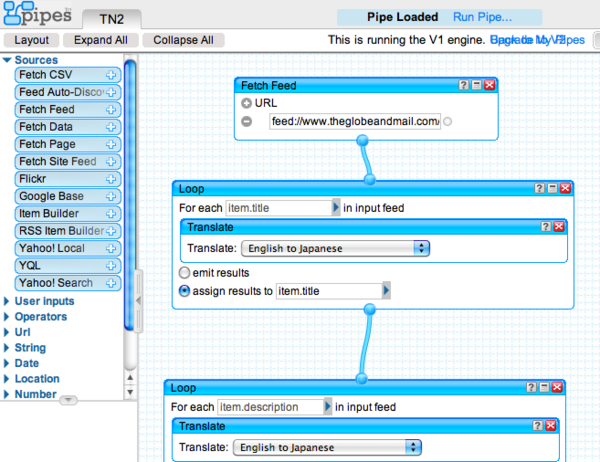Expand the Date category

tap(7, 363)
